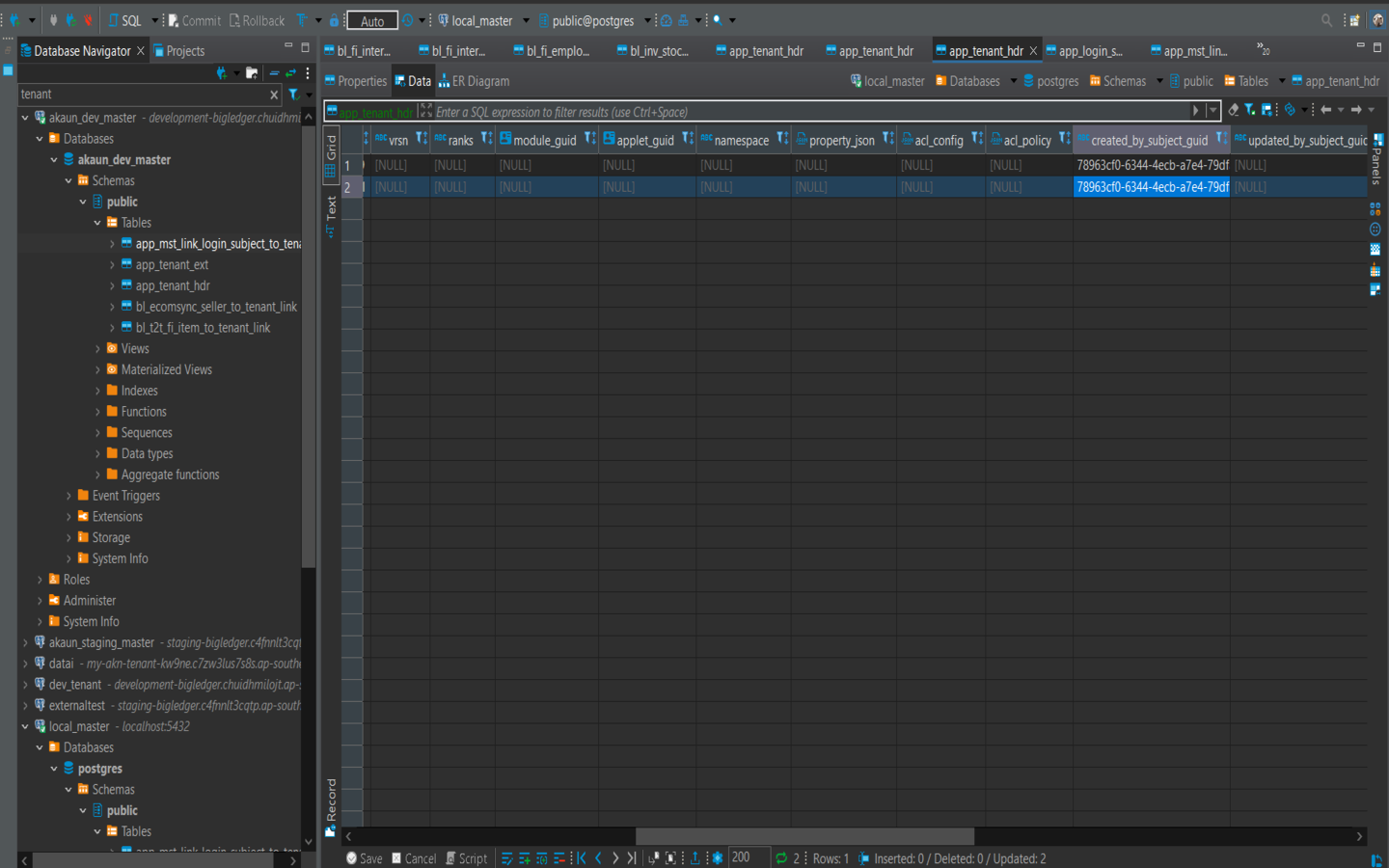1389x868 pixels.
Task: Switch to the ER Diagram tab
Action: point(474,81)
